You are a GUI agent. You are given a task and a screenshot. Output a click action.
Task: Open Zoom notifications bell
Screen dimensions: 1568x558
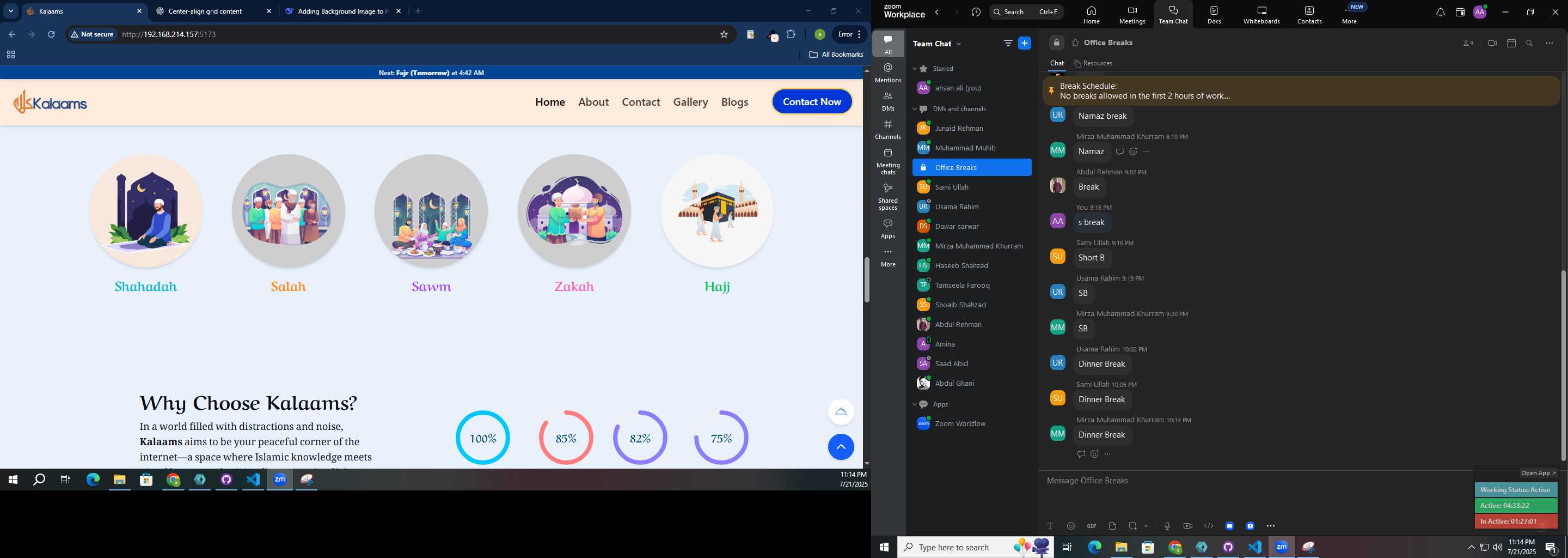click(x=1440, y=12)
